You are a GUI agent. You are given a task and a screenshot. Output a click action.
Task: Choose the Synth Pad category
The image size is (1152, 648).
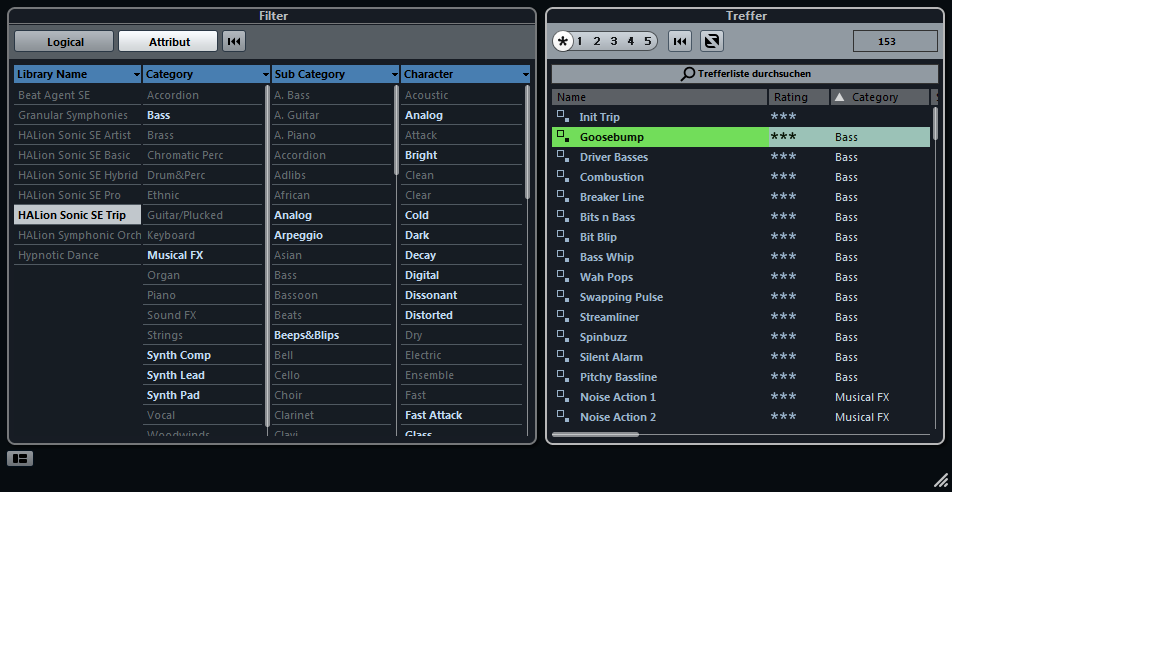point(203,395)
